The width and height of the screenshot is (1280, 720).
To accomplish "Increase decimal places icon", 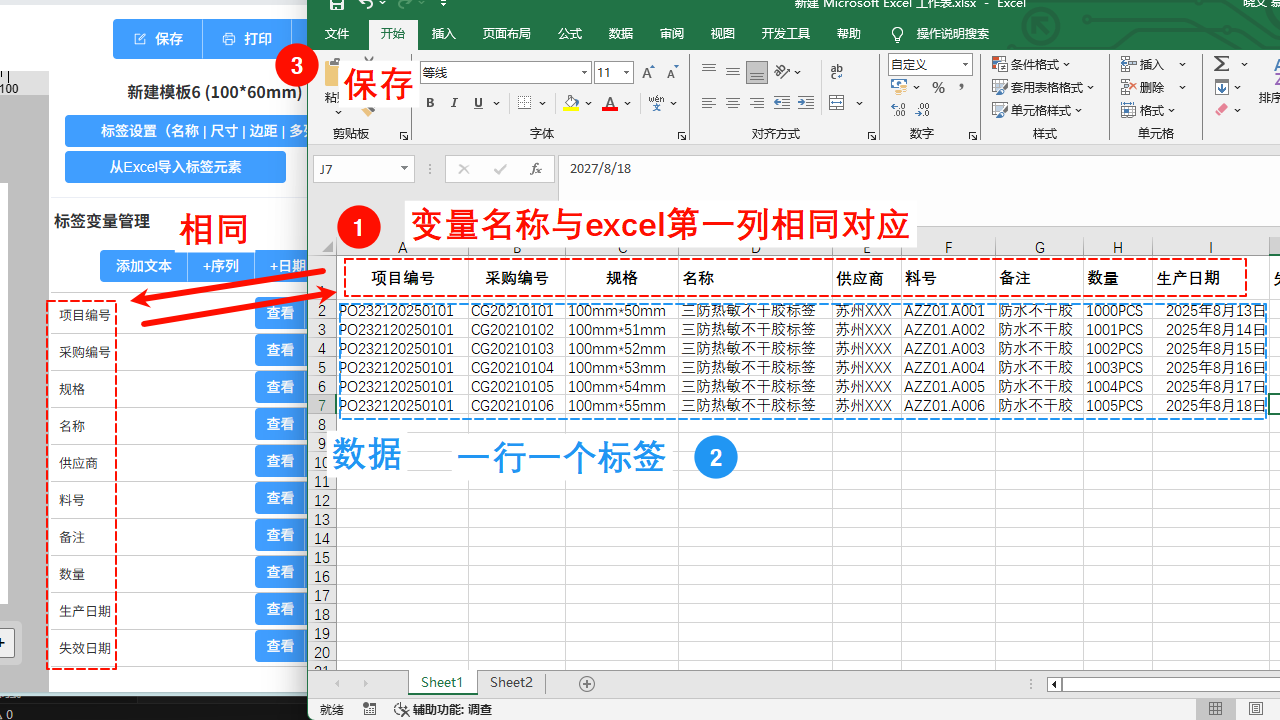I will [x=896, y=111].
